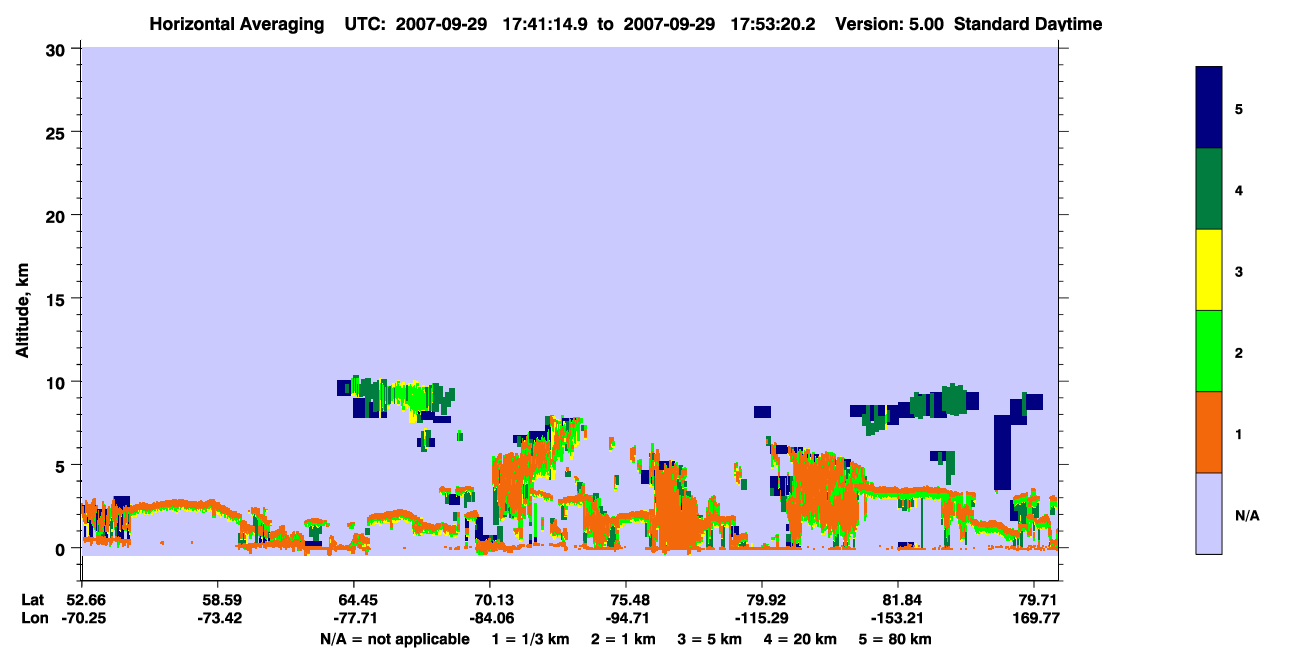Click the dark green color bar segment for level 4
The height and width of the screenshot is (667, 1300).
coord(1209,189)
